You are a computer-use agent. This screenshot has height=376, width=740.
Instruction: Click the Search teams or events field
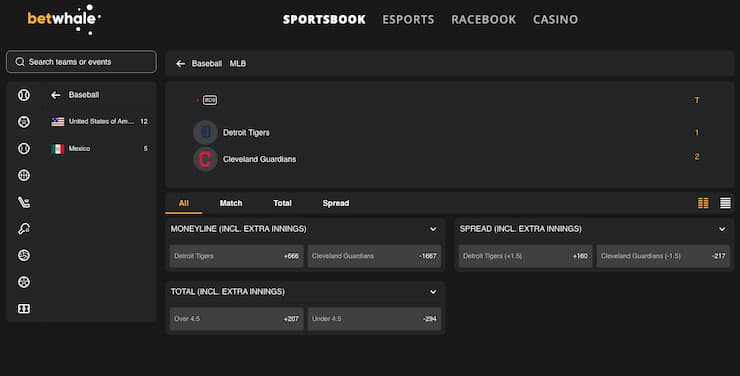(81, 62)
